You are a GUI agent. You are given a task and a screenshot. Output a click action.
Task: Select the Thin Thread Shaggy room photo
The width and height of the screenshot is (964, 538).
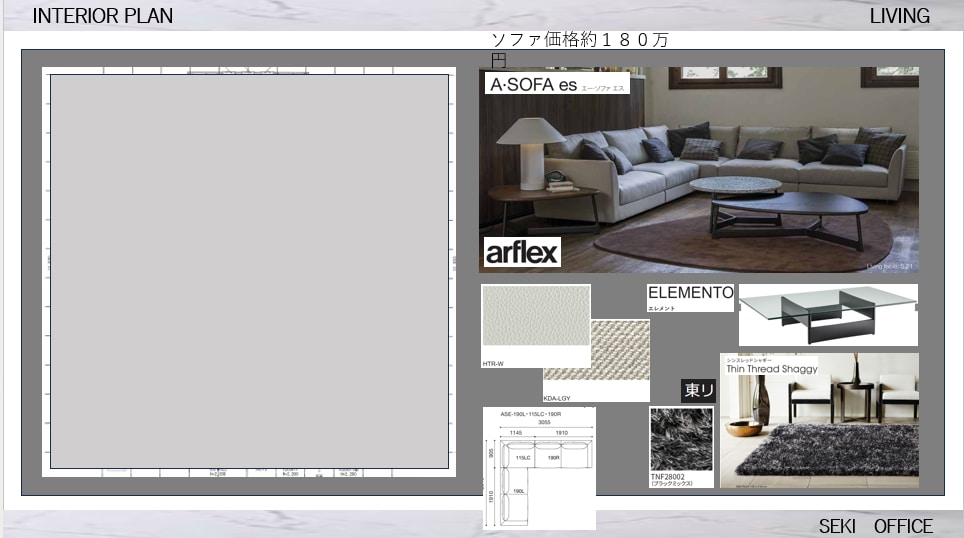(x=820, y=421)
